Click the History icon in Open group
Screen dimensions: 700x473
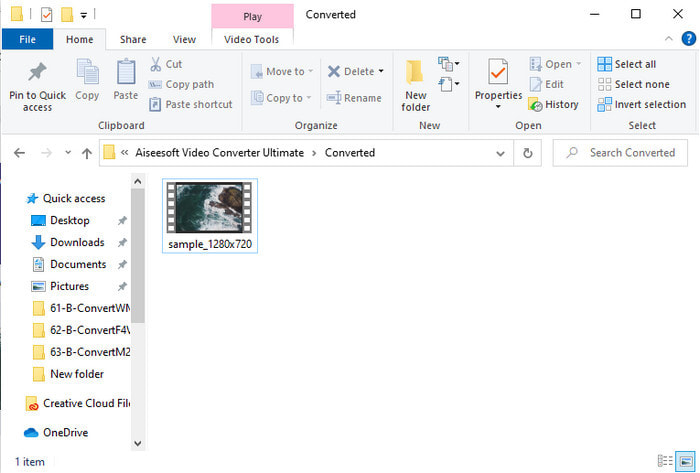tap(536, 104)
